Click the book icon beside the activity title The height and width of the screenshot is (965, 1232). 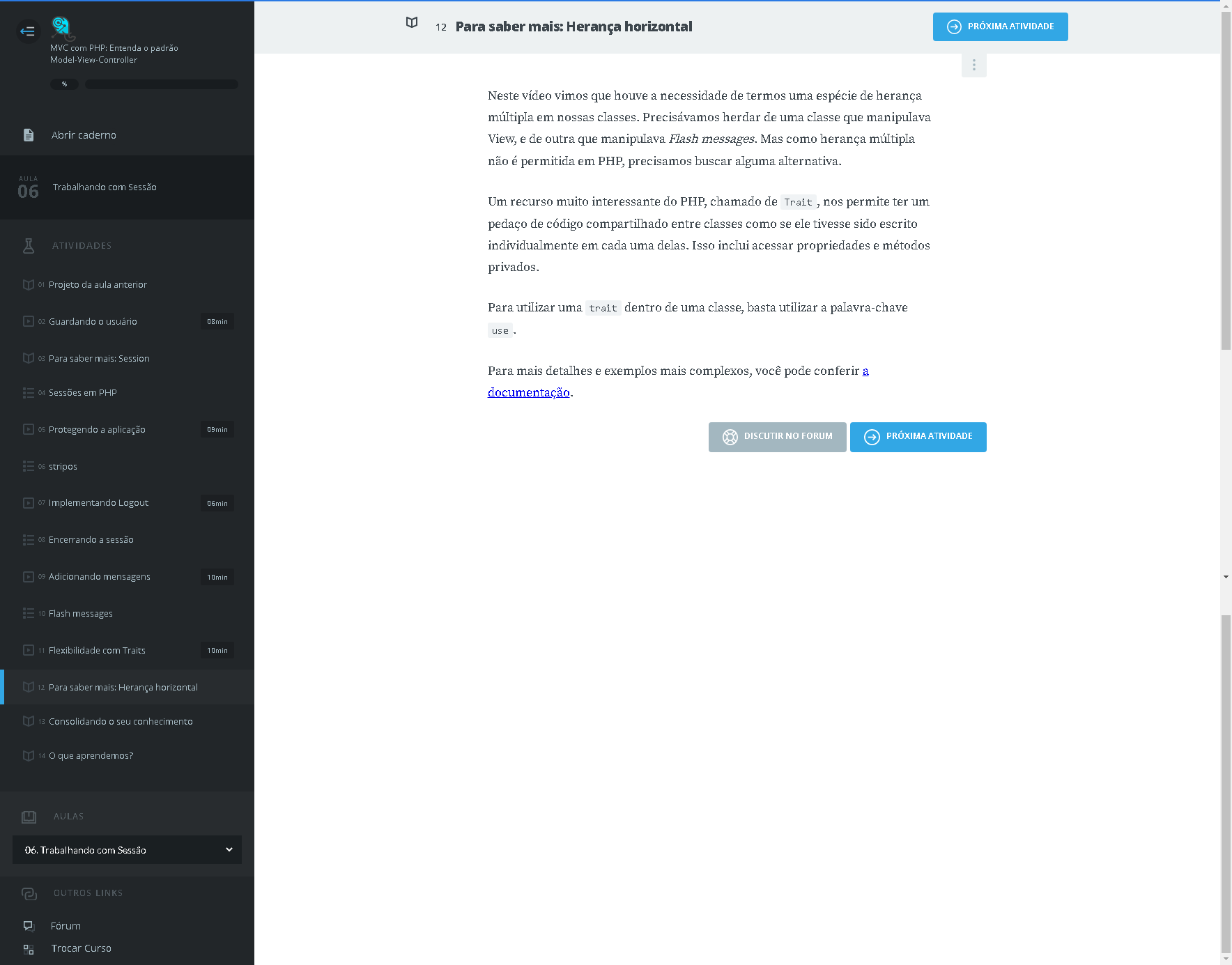click(x=412, y=23)
